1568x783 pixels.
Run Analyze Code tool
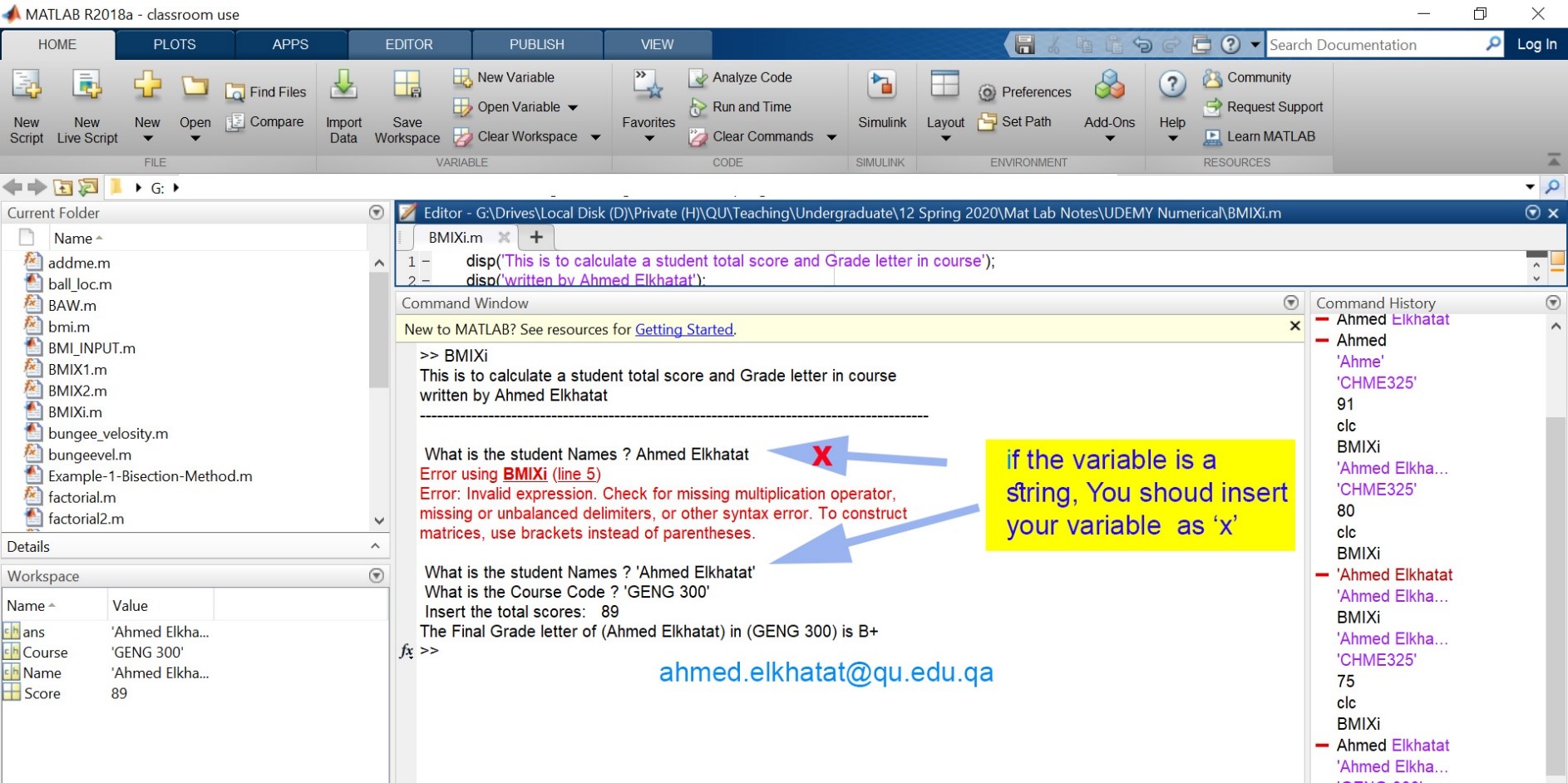pos(741,77)
